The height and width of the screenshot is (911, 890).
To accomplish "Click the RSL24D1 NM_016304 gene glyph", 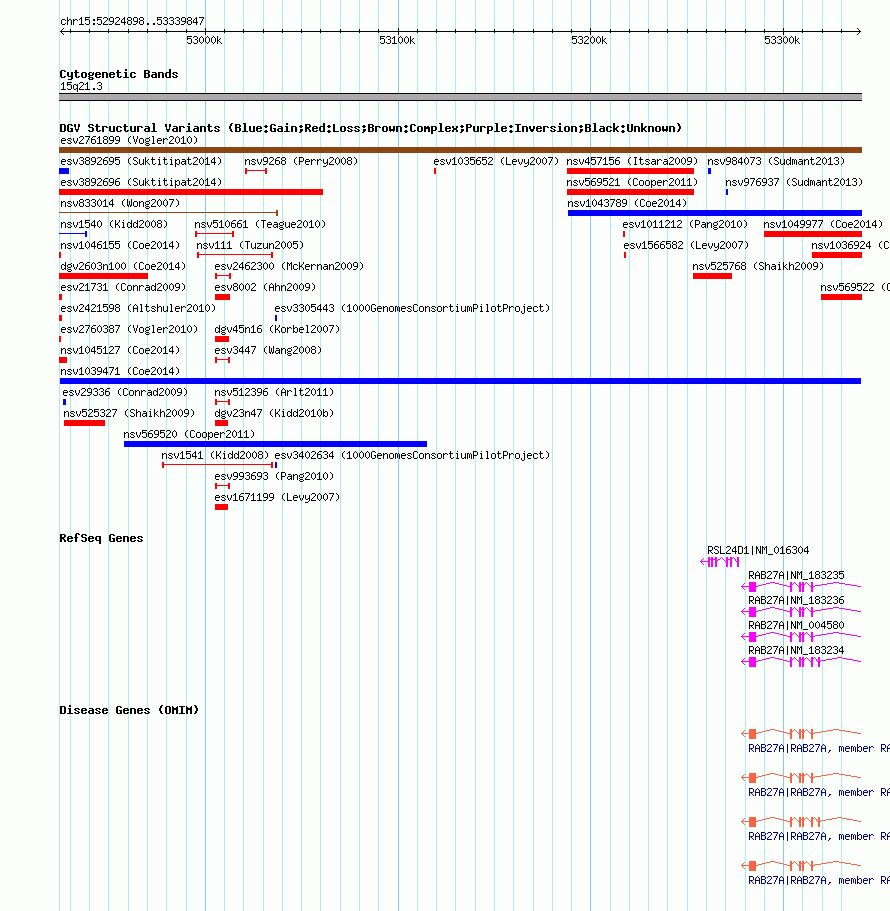I will pos(720,562).
